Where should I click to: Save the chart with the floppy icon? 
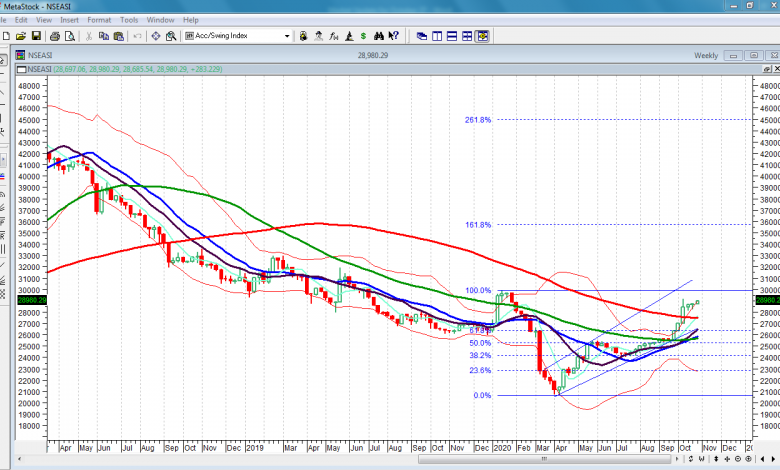36,36
